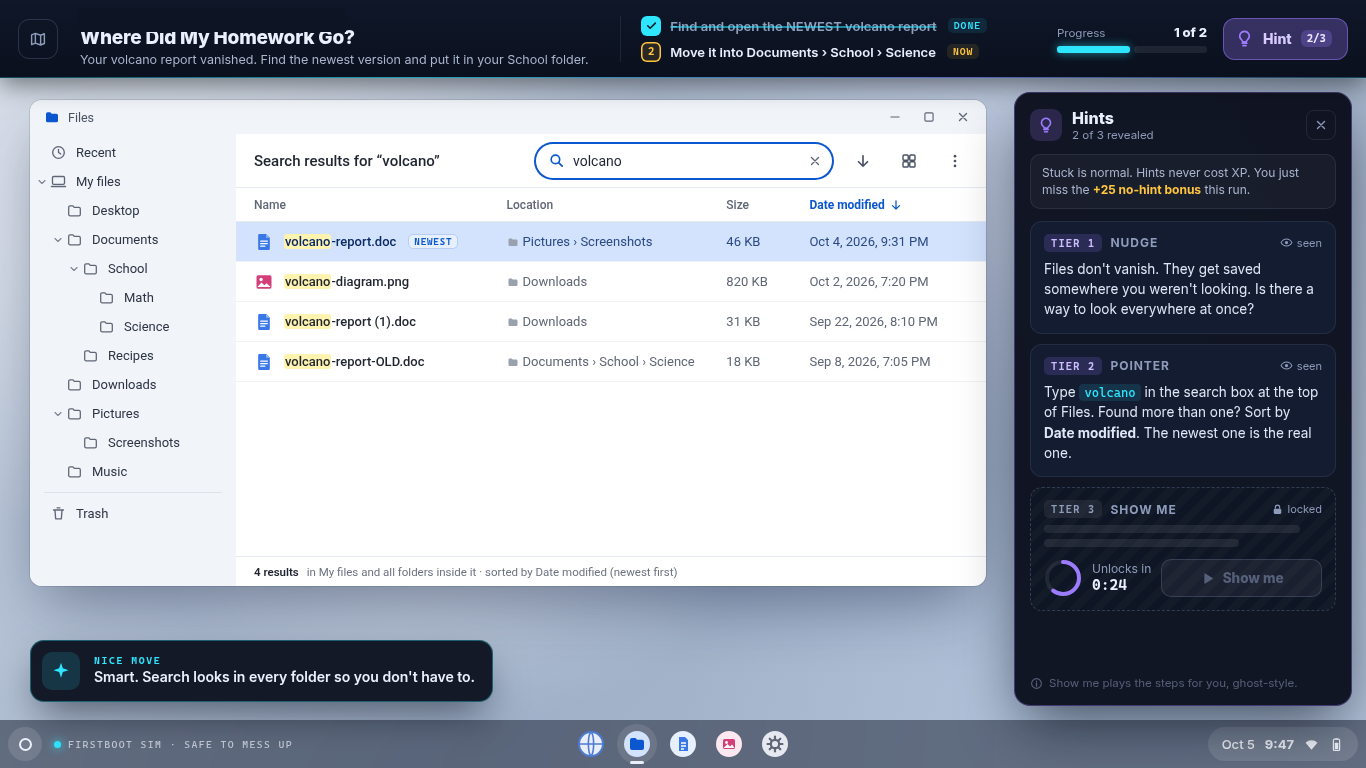1366x768 pixels.
Task: Open the Recipes folder
Action: [130, 356]
